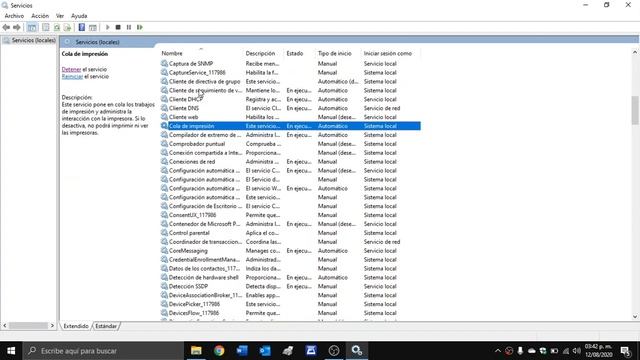The height and width of the screenshot is (360, 640).
Task: Click the volume speaker tray icon
Action: pyautogui.click(x=576, y=351)
